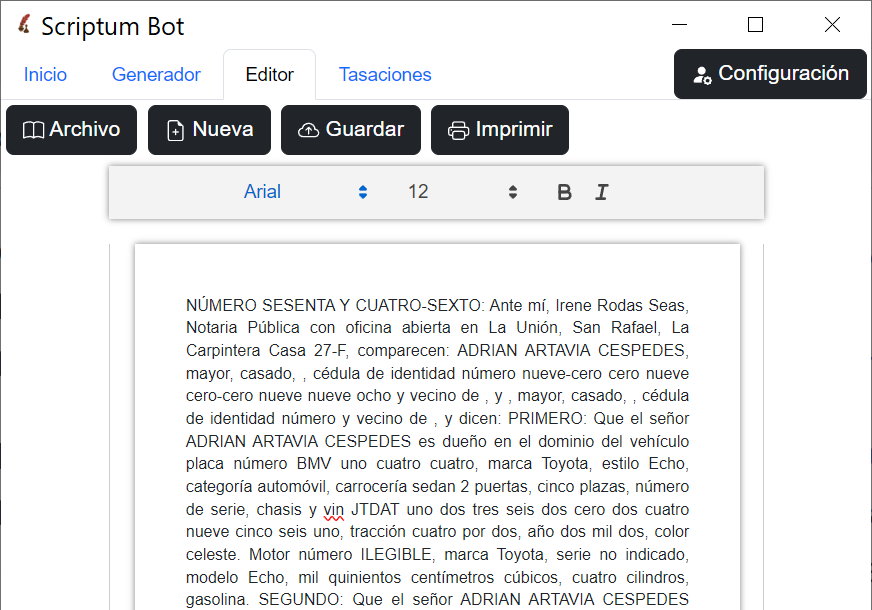Open the font size 12 dropdown
Screen dimensions: 872x610
(x=463, y=192)
